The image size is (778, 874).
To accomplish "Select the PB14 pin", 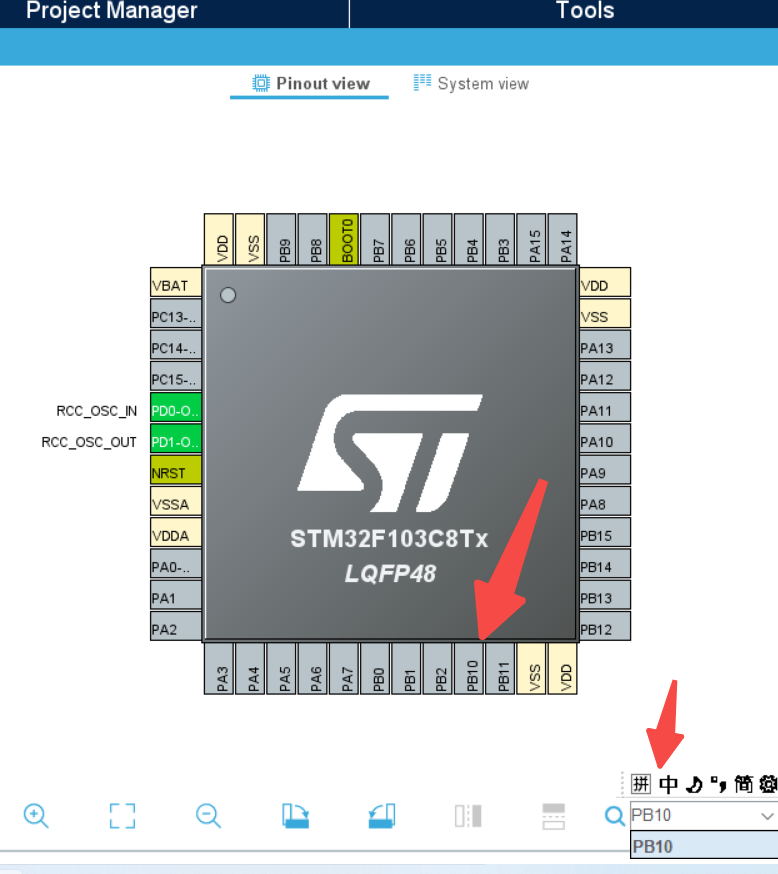I will pos(605,563).
